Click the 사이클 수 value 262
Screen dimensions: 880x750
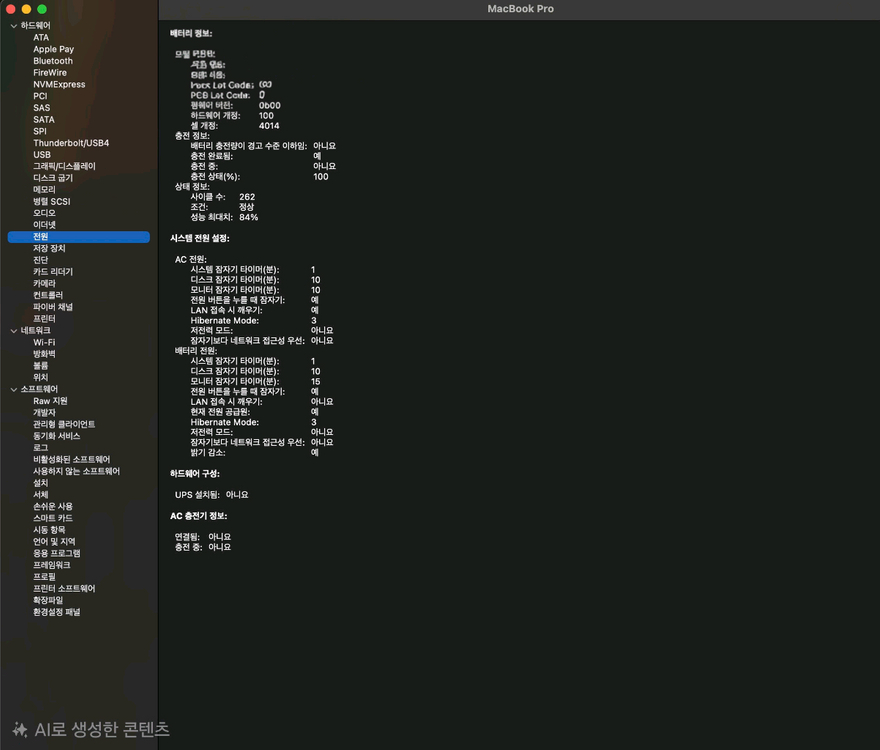[x=247, y=197]
